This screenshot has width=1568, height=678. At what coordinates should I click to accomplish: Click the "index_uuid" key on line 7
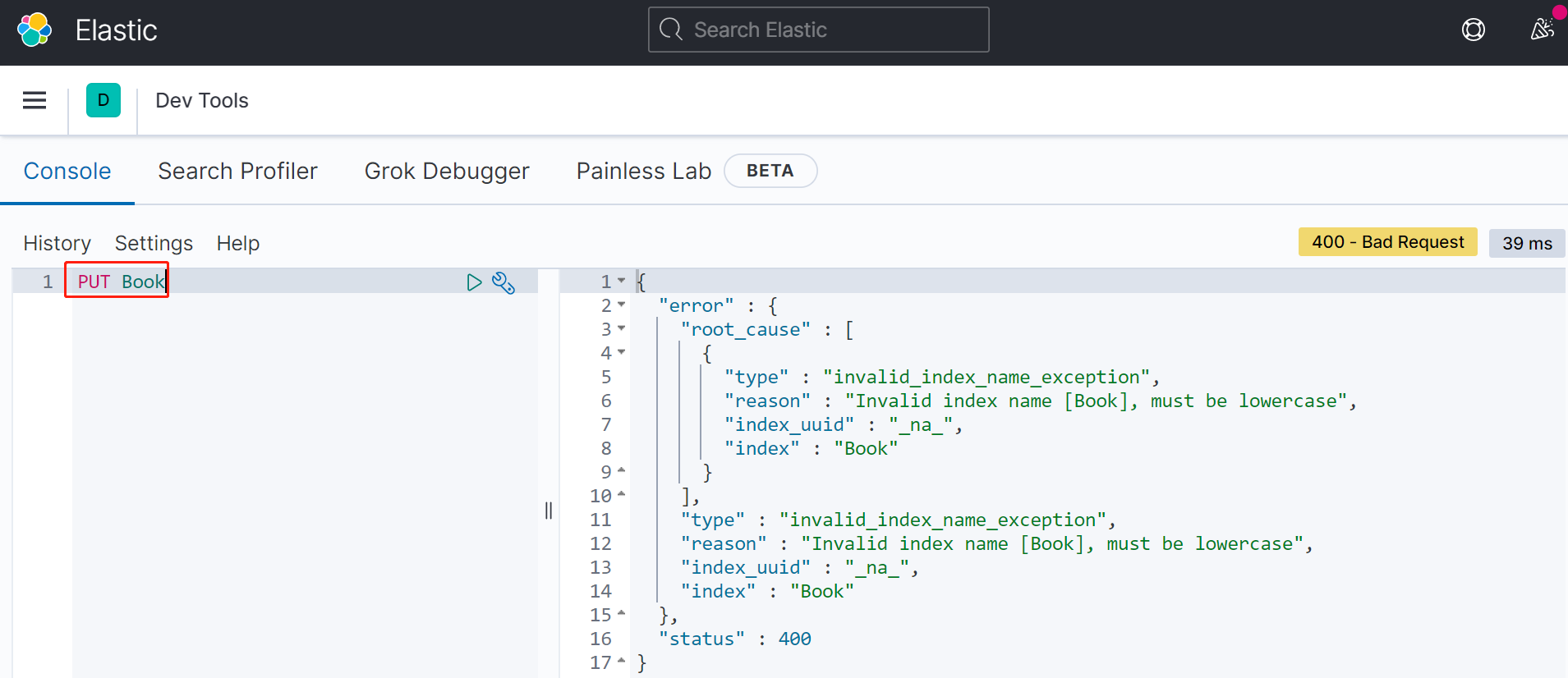click(789, 424)
